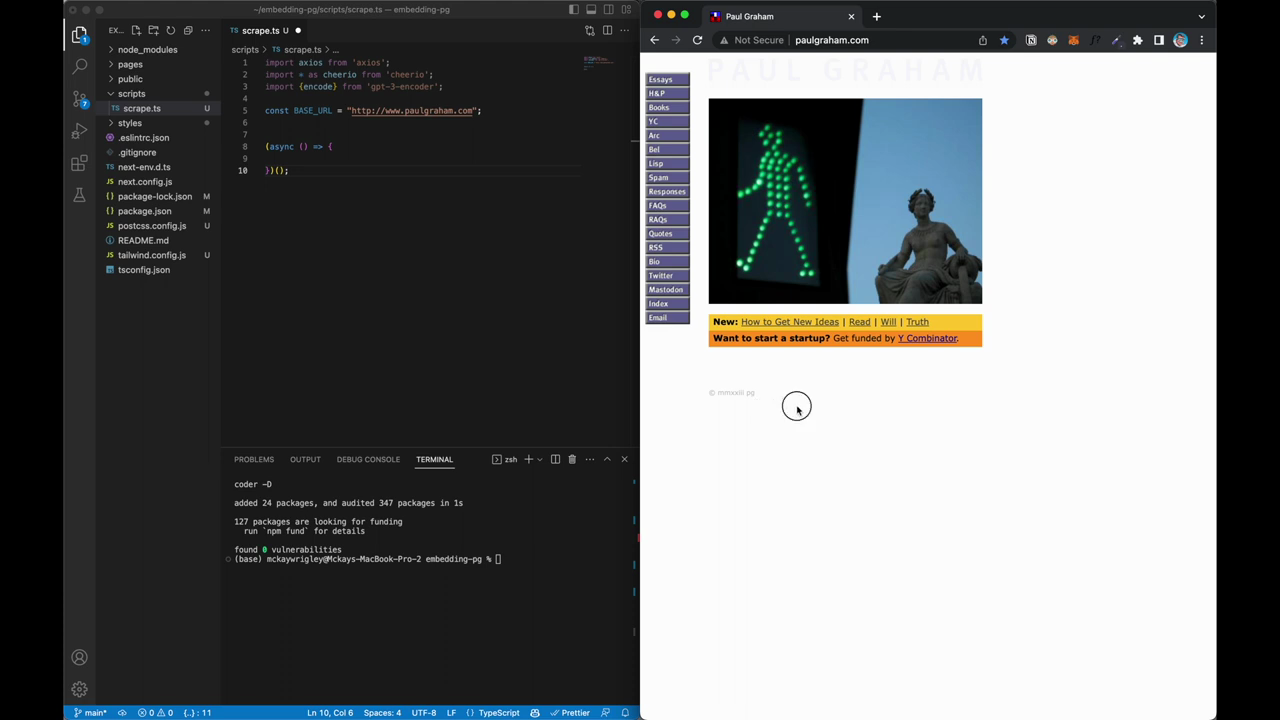Open the Search view in activity bar

click(79, 67)
